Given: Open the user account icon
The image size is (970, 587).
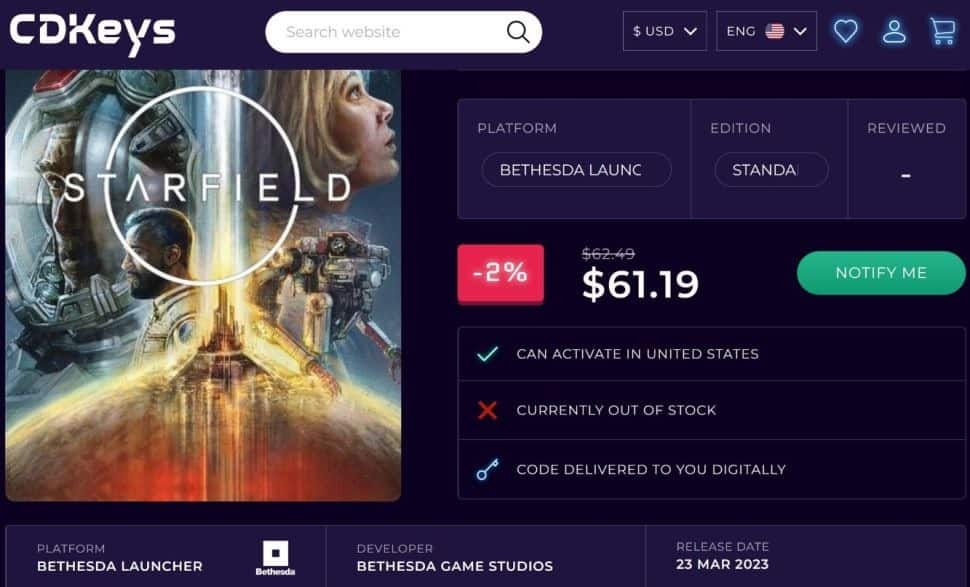Looking at the screenshot, I should [894, 31].
